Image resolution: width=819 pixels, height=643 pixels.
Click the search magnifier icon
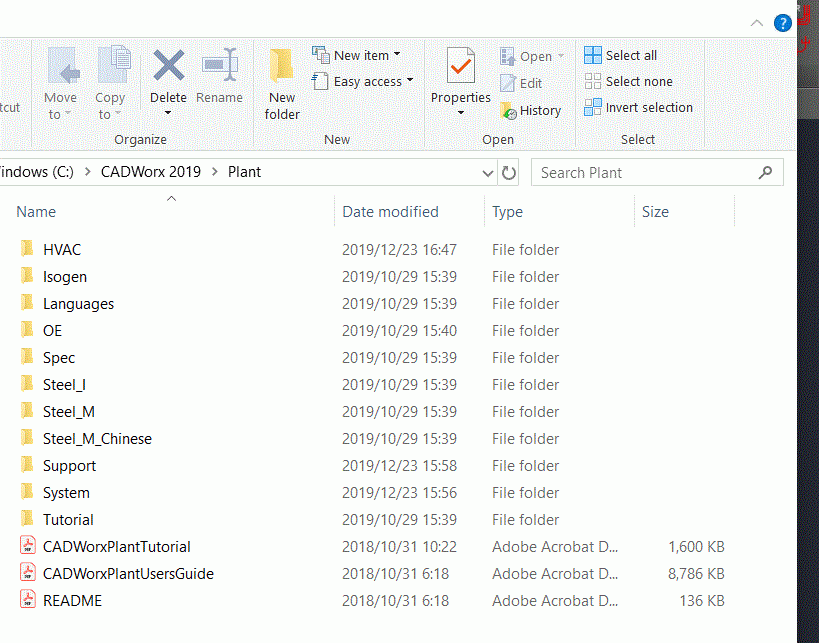point(765,172)
